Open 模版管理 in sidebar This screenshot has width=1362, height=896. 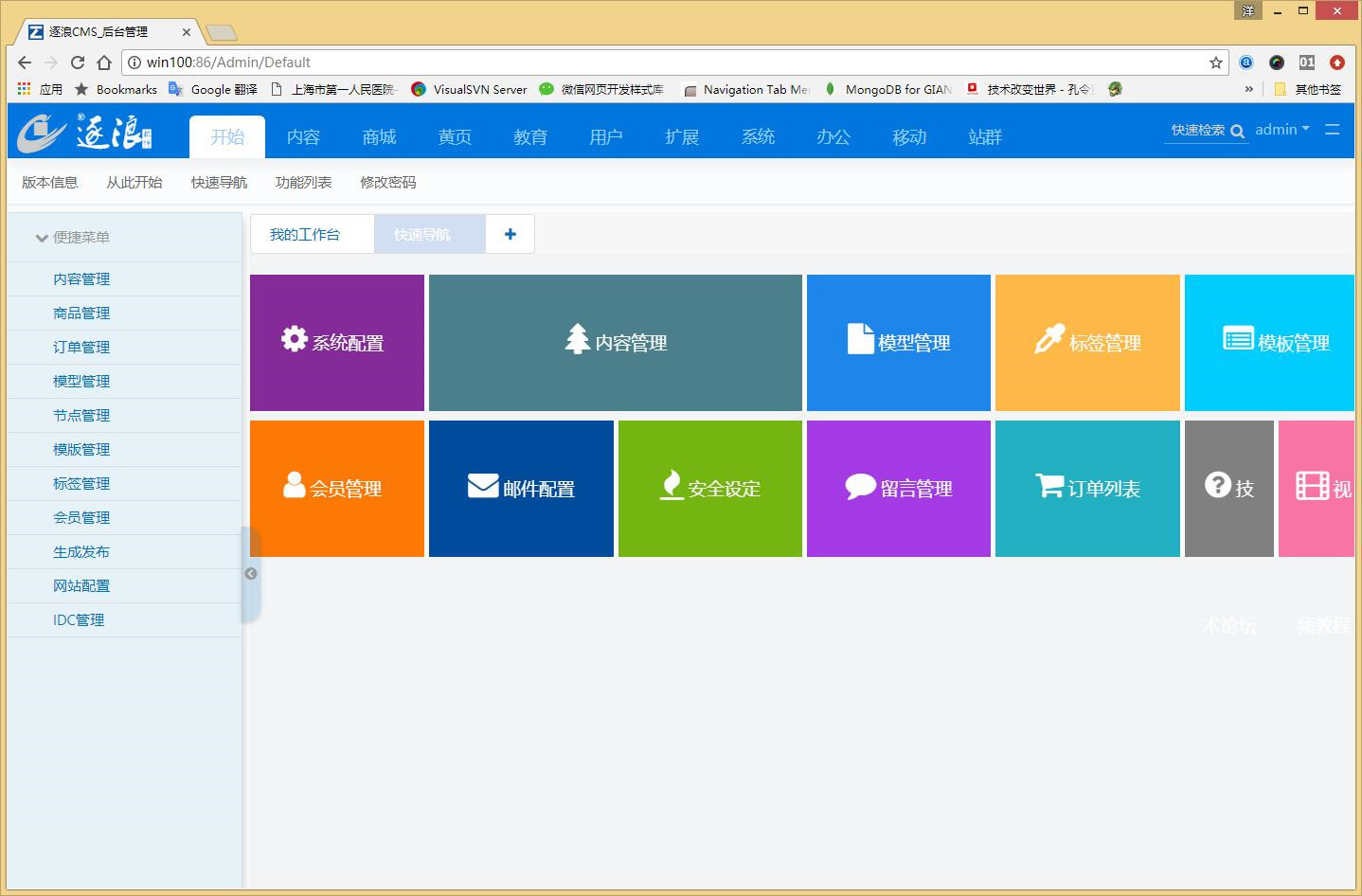[x=124, y=450]
